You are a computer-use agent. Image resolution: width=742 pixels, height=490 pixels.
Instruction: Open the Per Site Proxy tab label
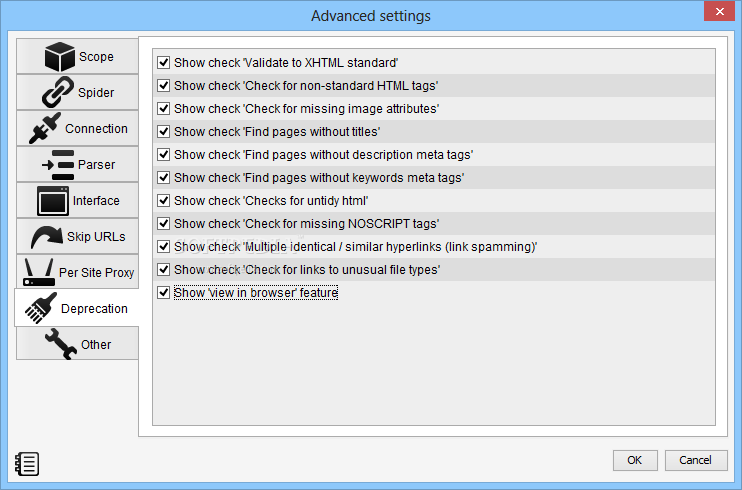[97, 273]
